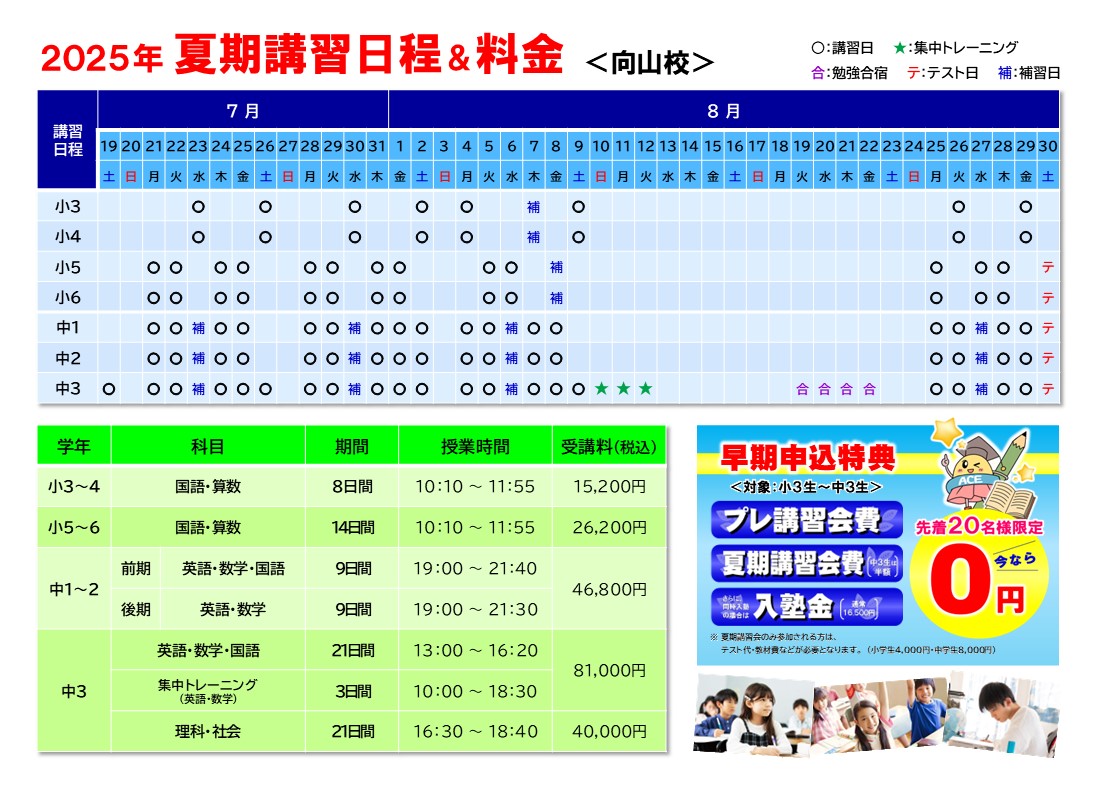Click the 補:補習日 legend entry
This screenshot has height=794, width=1096.
pyautogui.click(x=1029, y=73)
